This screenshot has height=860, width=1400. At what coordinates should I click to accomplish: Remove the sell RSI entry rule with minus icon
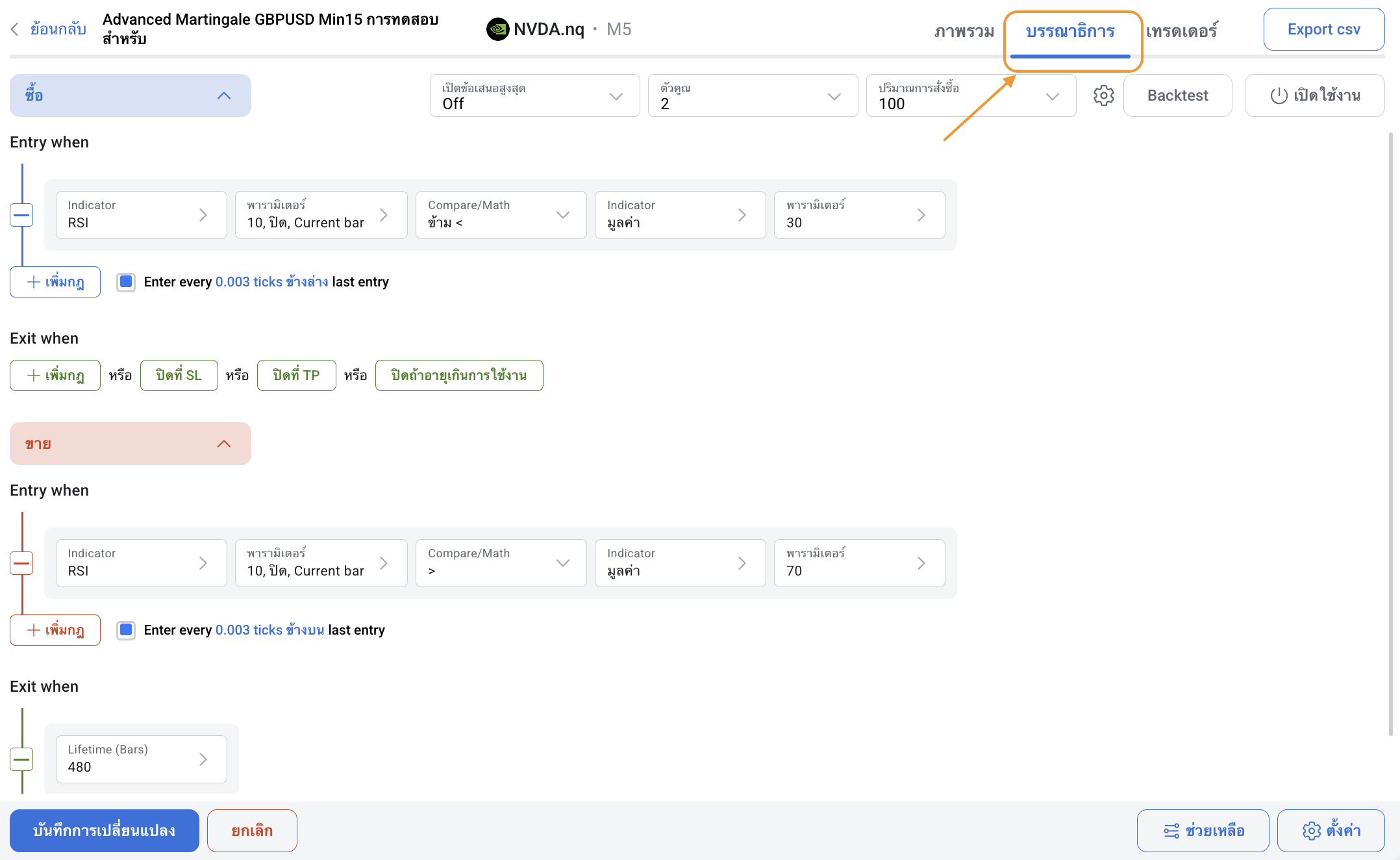(x=22, y=563)
